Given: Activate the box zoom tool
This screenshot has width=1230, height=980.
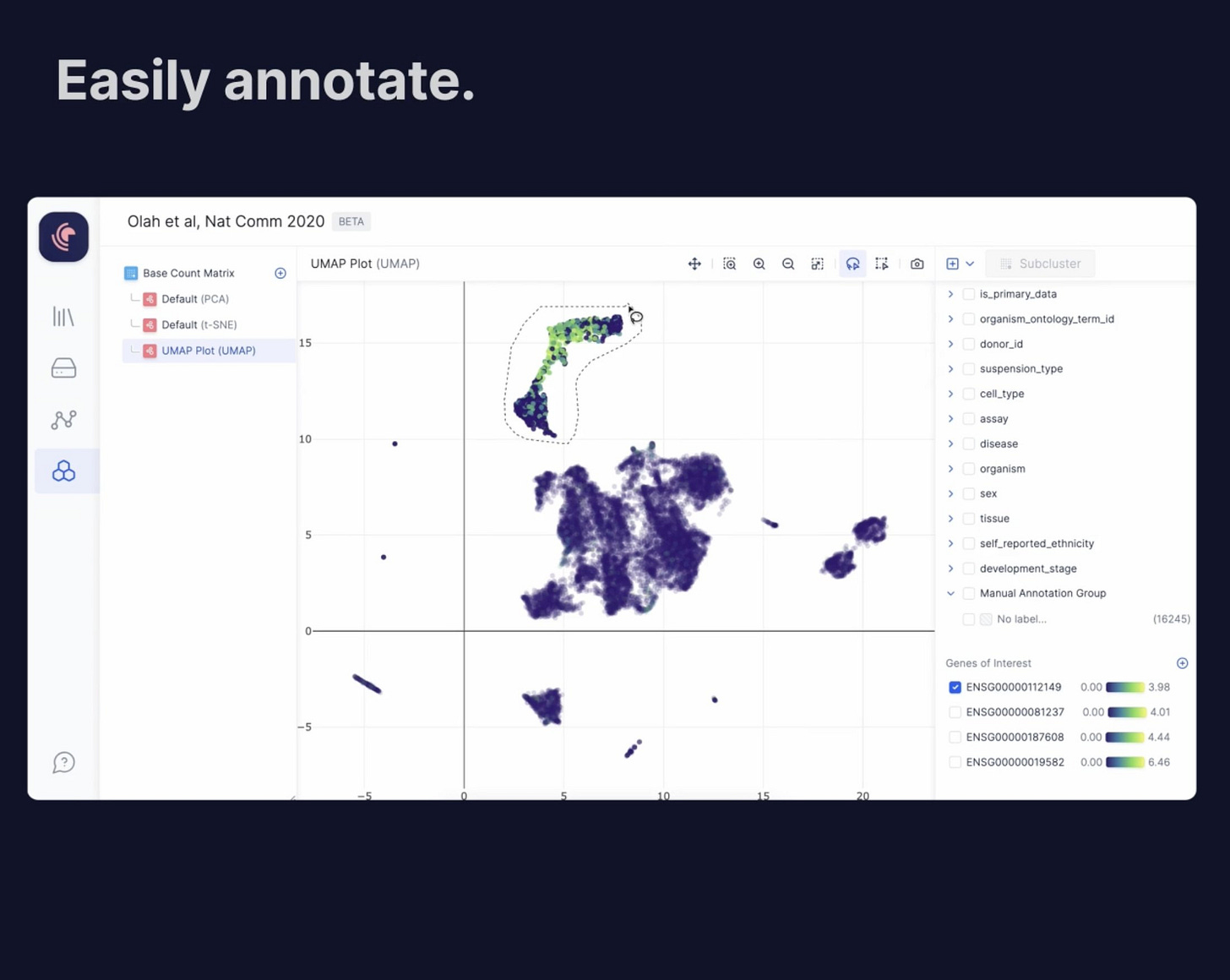Looking at the screenshot, I should [x=730, y=264].
